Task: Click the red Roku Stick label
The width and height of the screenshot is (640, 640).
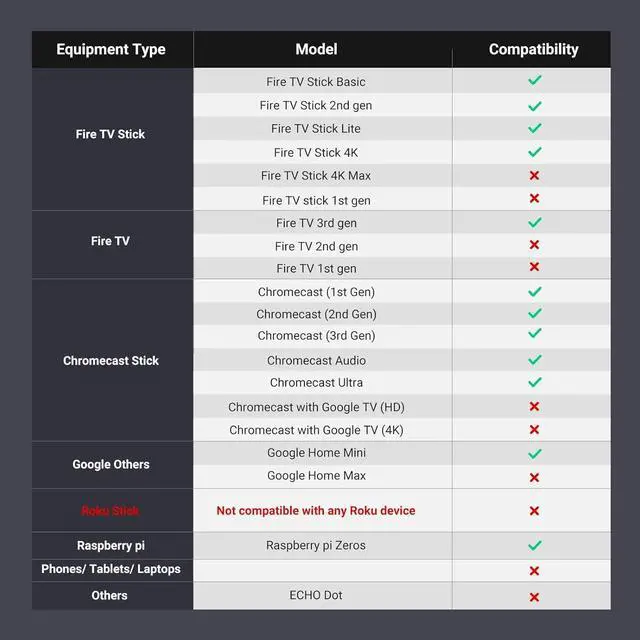Action: click(110, 511)
